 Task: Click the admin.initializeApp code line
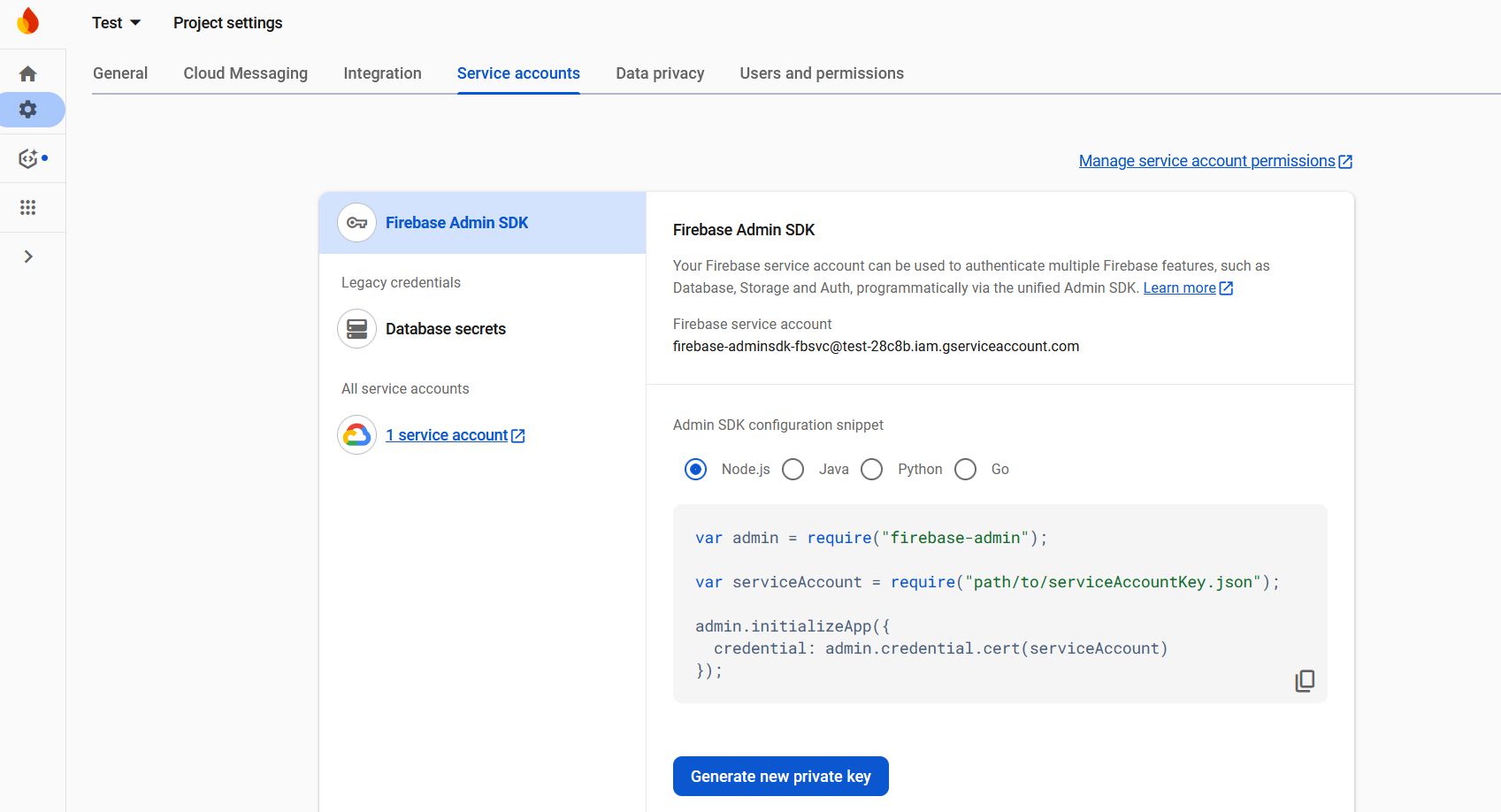point(793,626)
